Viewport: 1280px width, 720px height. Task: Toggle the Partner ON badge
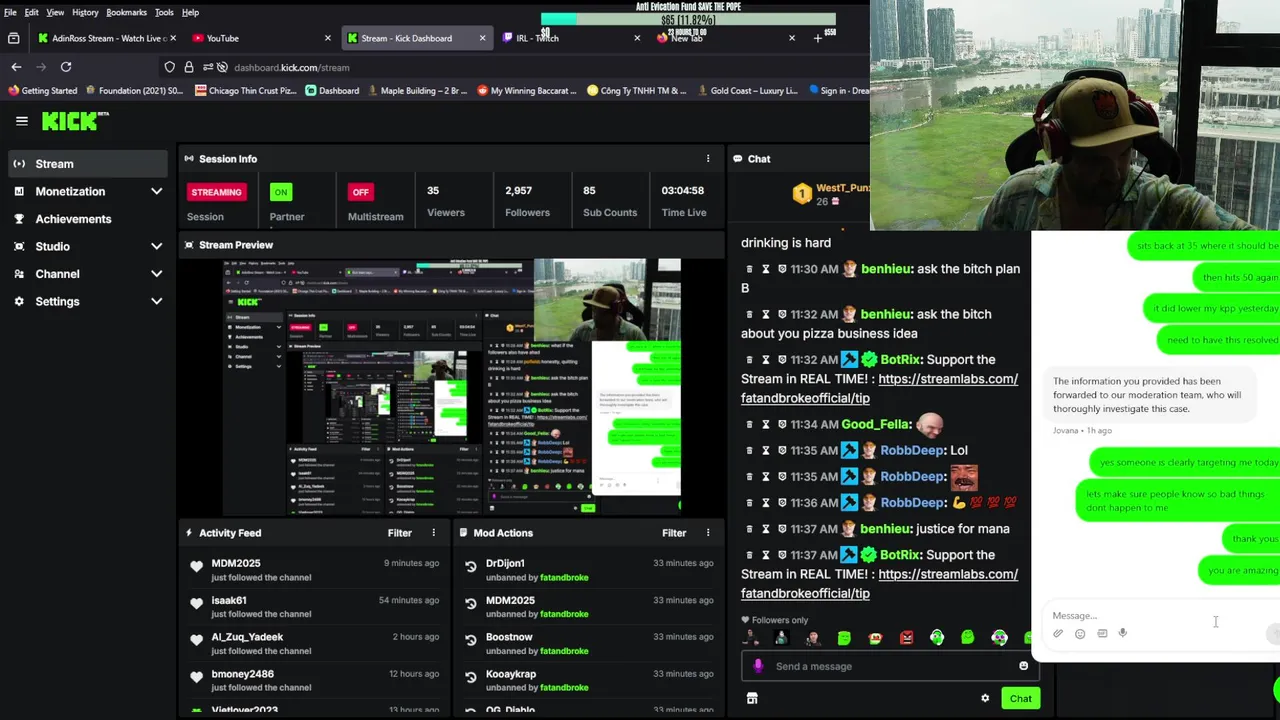coord(280,192)
